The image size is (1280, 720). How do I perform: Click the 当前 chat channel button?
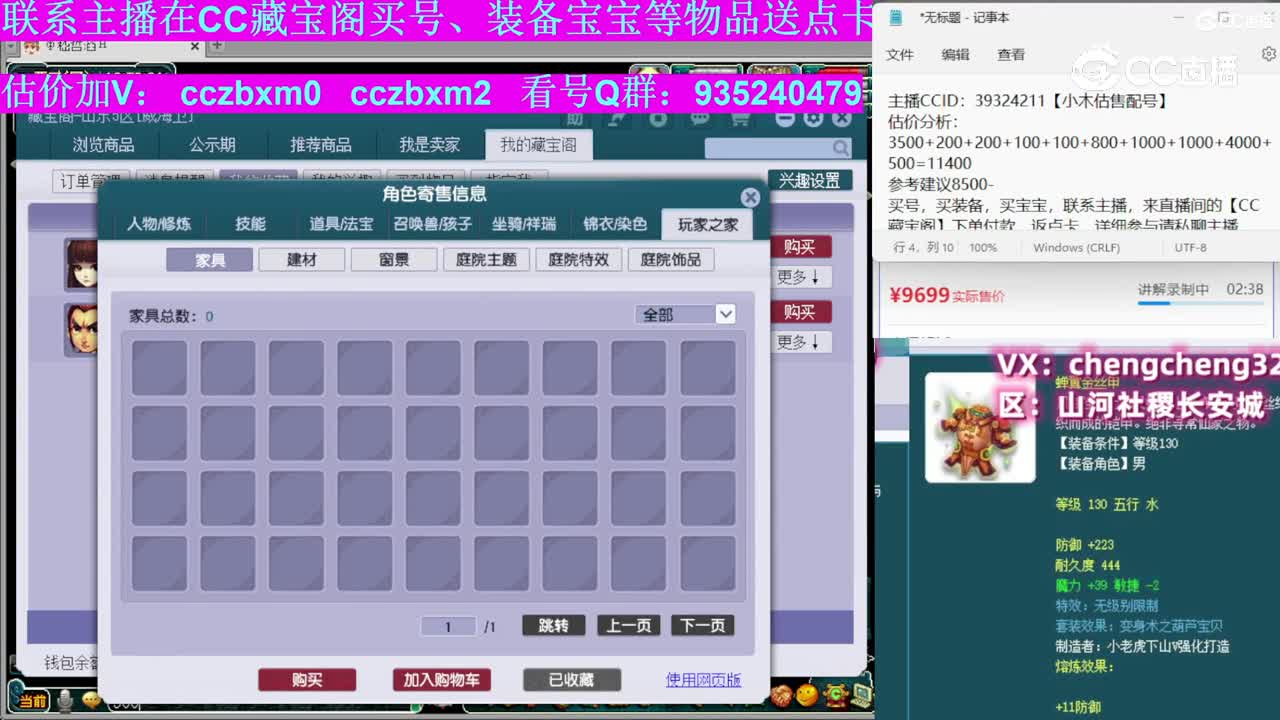click(x=33, y=701)
